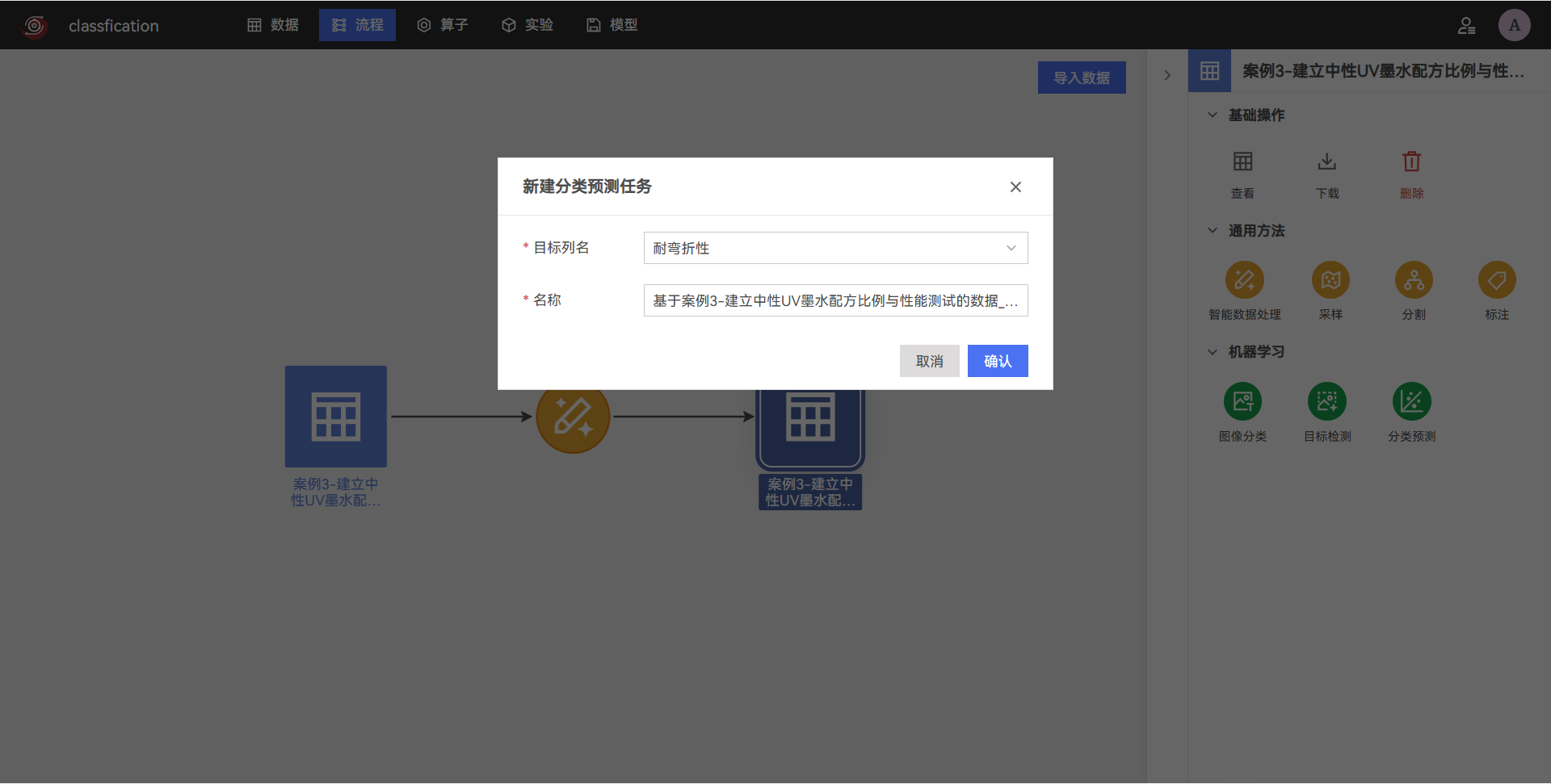
Task: Open the 数据 tab
Action: point(273,25)
